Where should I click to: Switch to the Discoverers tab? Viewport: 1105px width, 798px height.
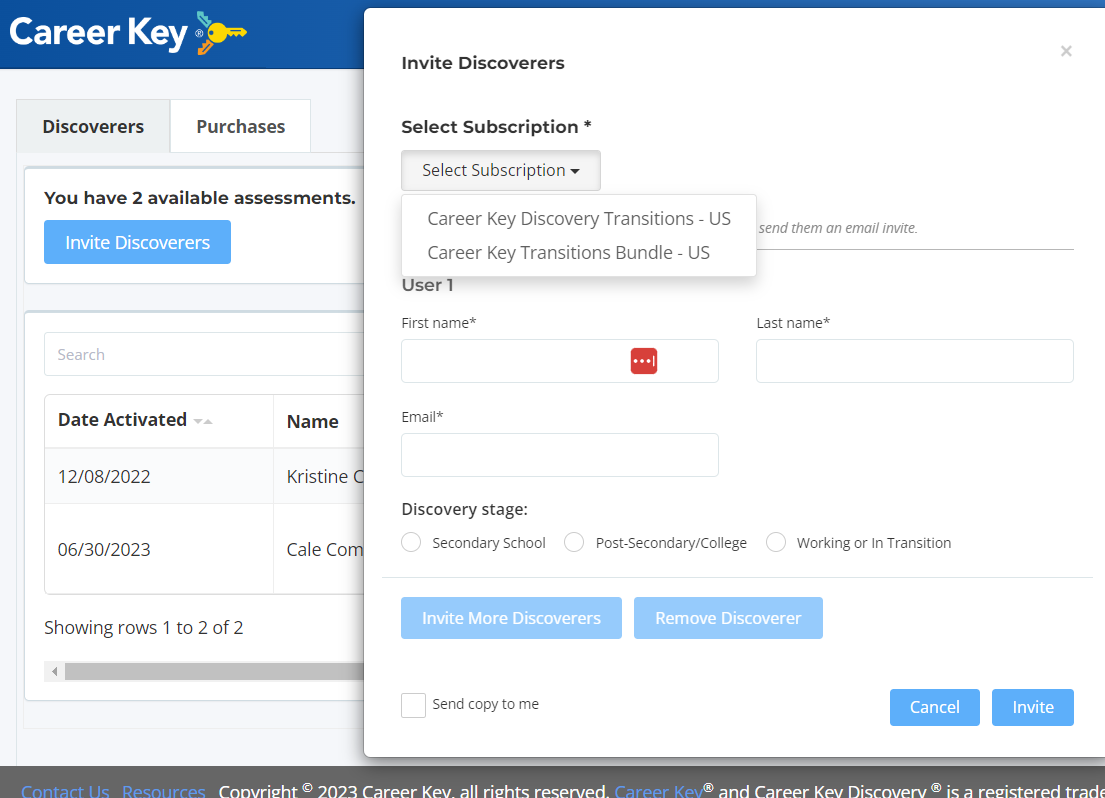(x=93, y=126)
